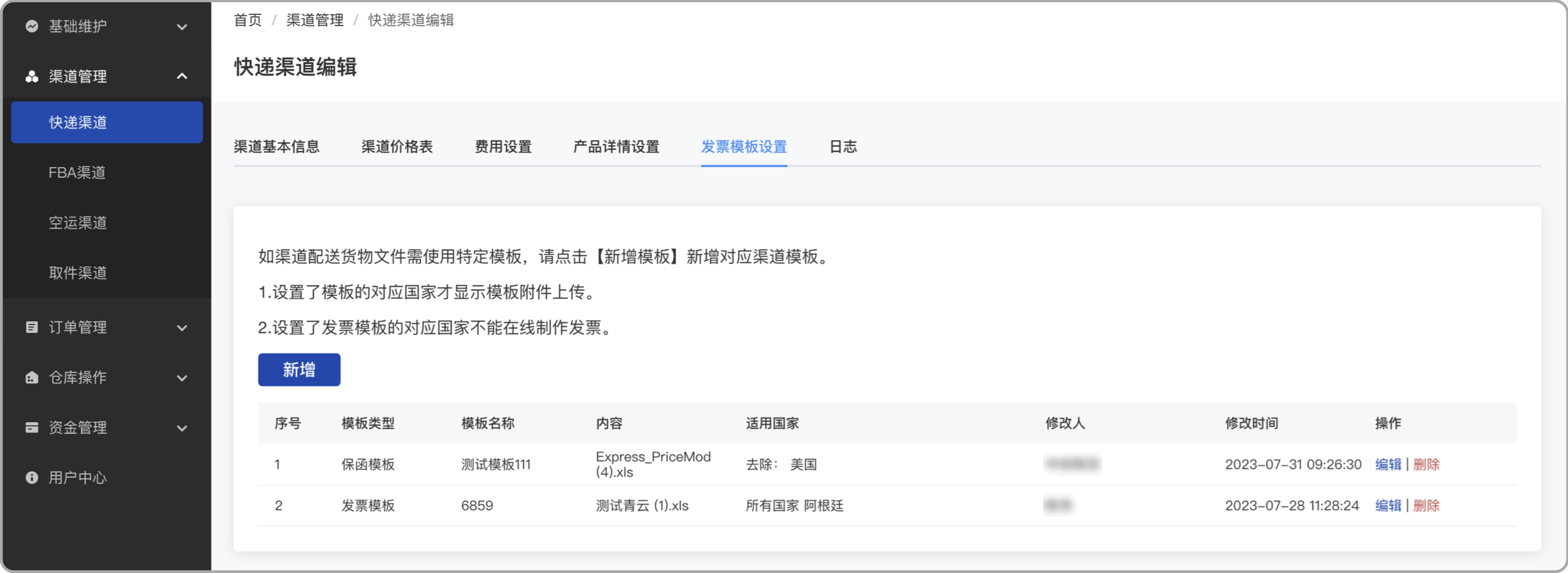Switch to the 渠道基本信息 tab

(277, 147)
